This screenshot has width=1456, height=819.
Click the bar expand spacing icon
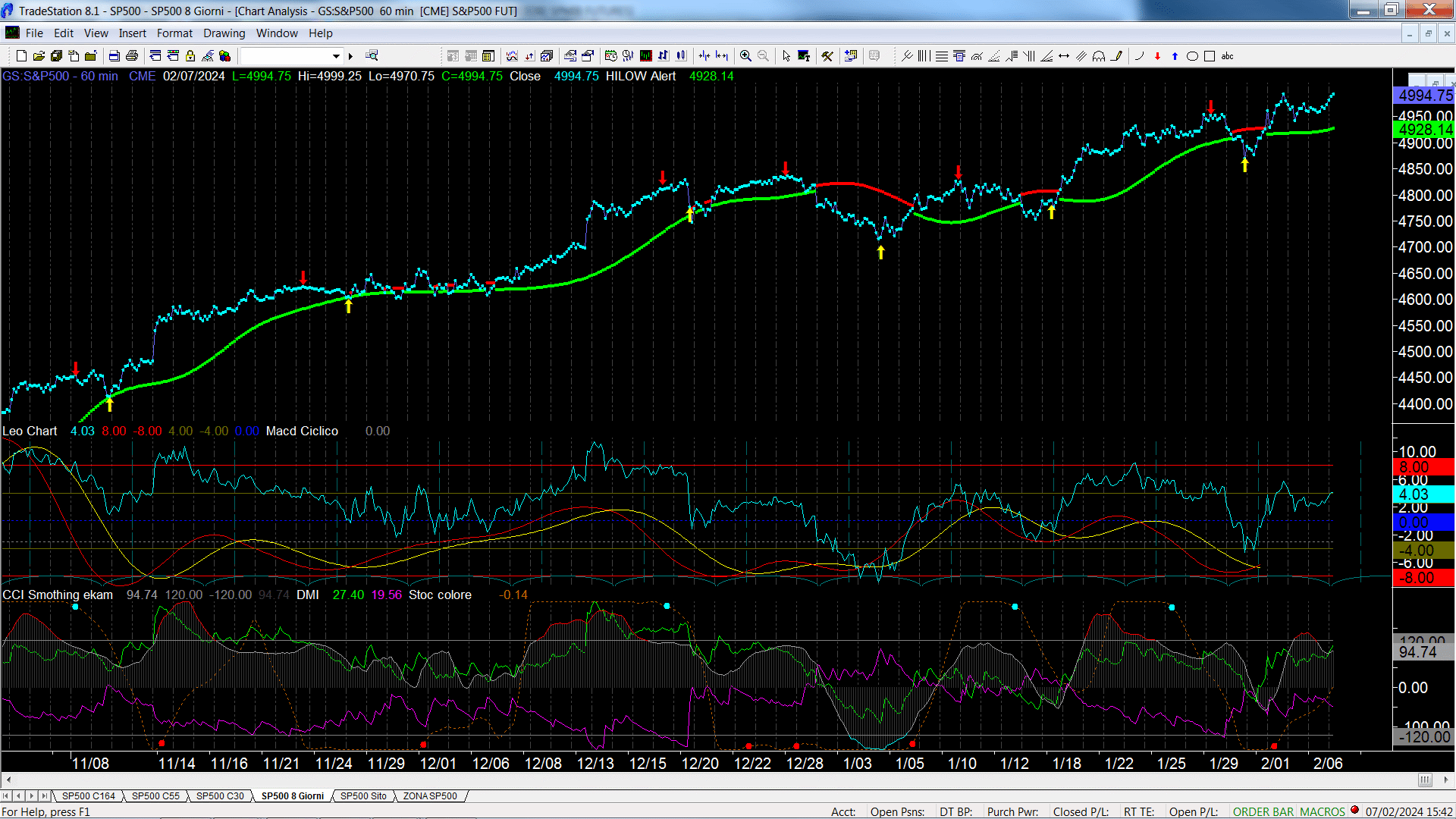pyautogui.click(x=722, y=56)
